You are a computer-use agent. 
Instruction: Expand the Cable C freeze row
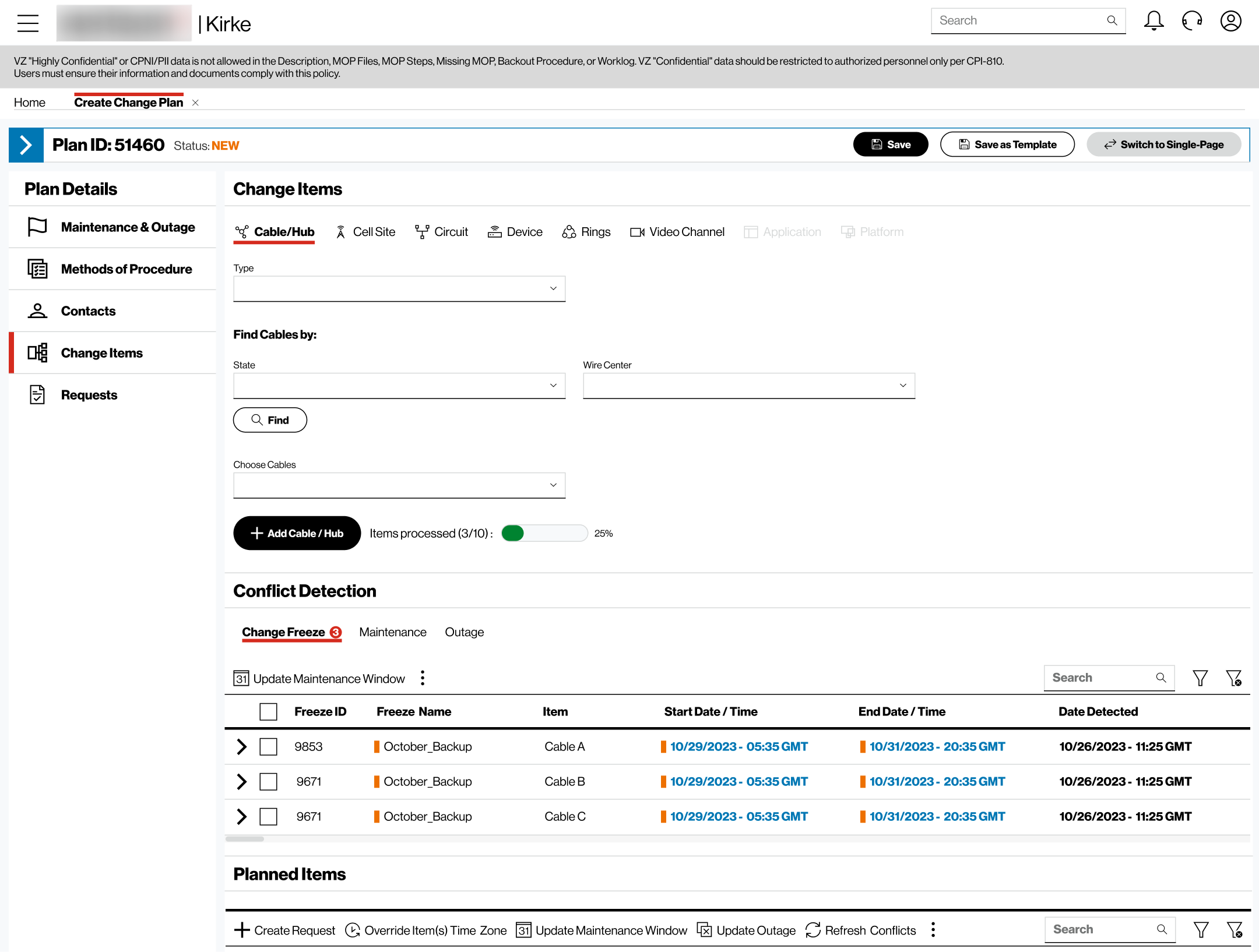point(242,816)
